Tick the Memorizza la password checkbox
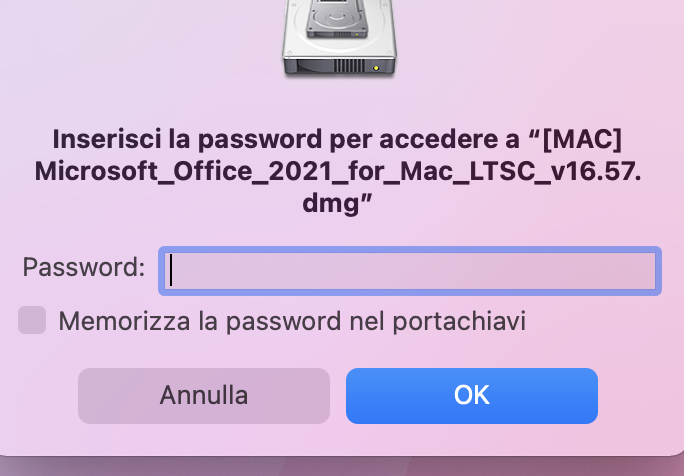684x476 pixels. 32,320
